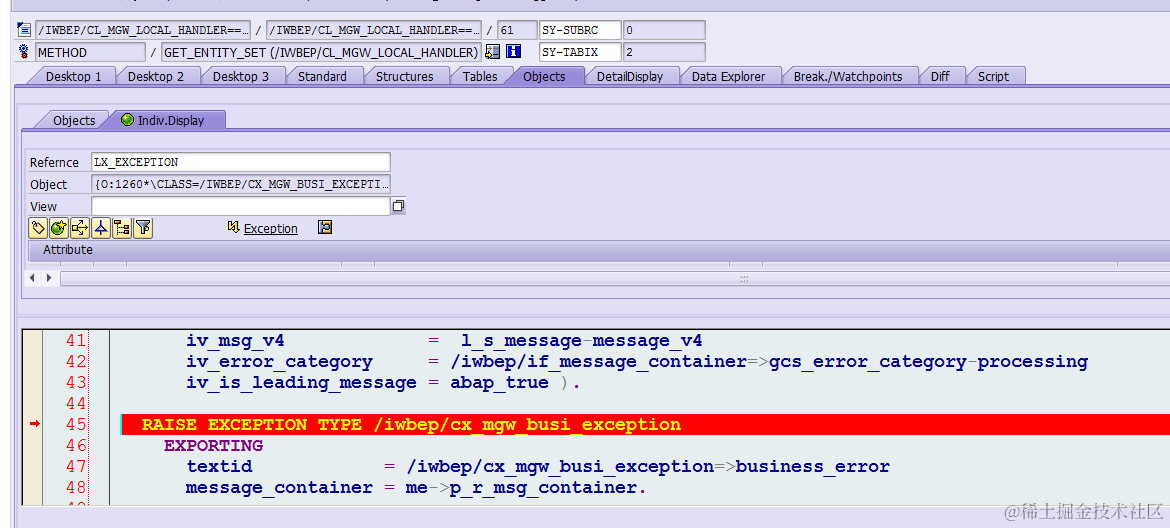Click line number 42 in code margin
The width and height of the screenshot is (1170, 528).
[x=77, y=362]
